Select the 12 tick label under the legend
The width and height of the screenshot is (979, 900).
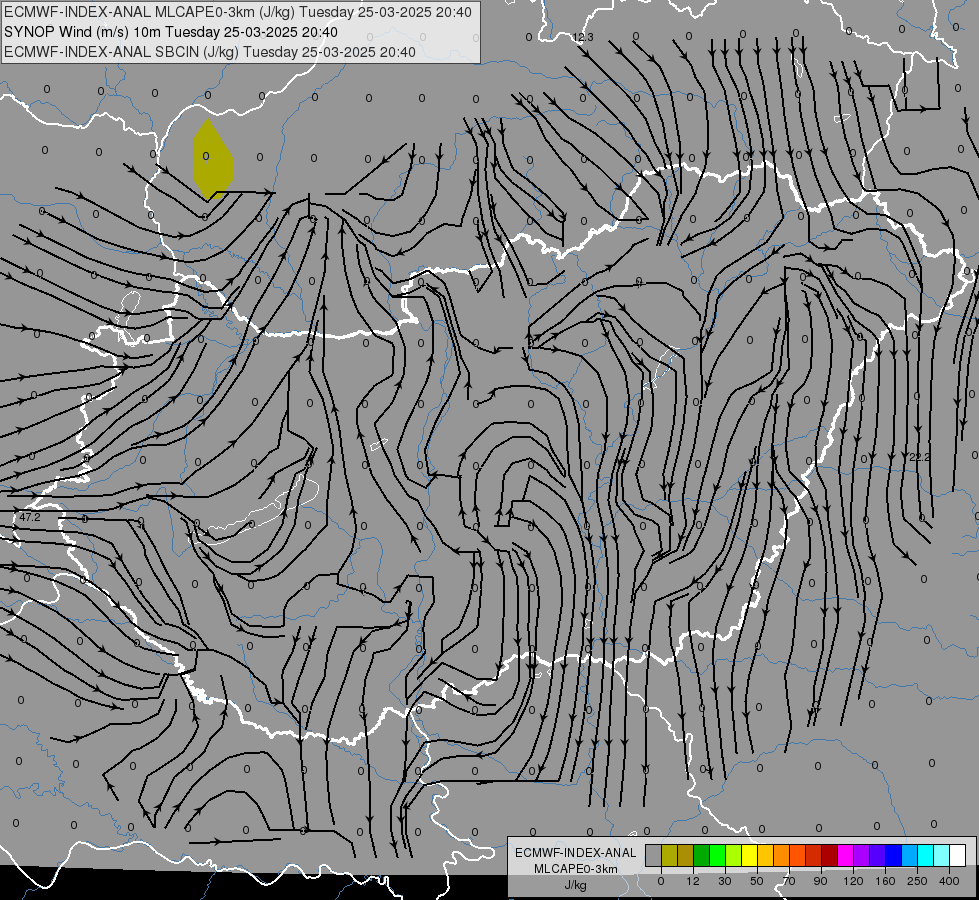pyautogui.click(x=692, y=881)
